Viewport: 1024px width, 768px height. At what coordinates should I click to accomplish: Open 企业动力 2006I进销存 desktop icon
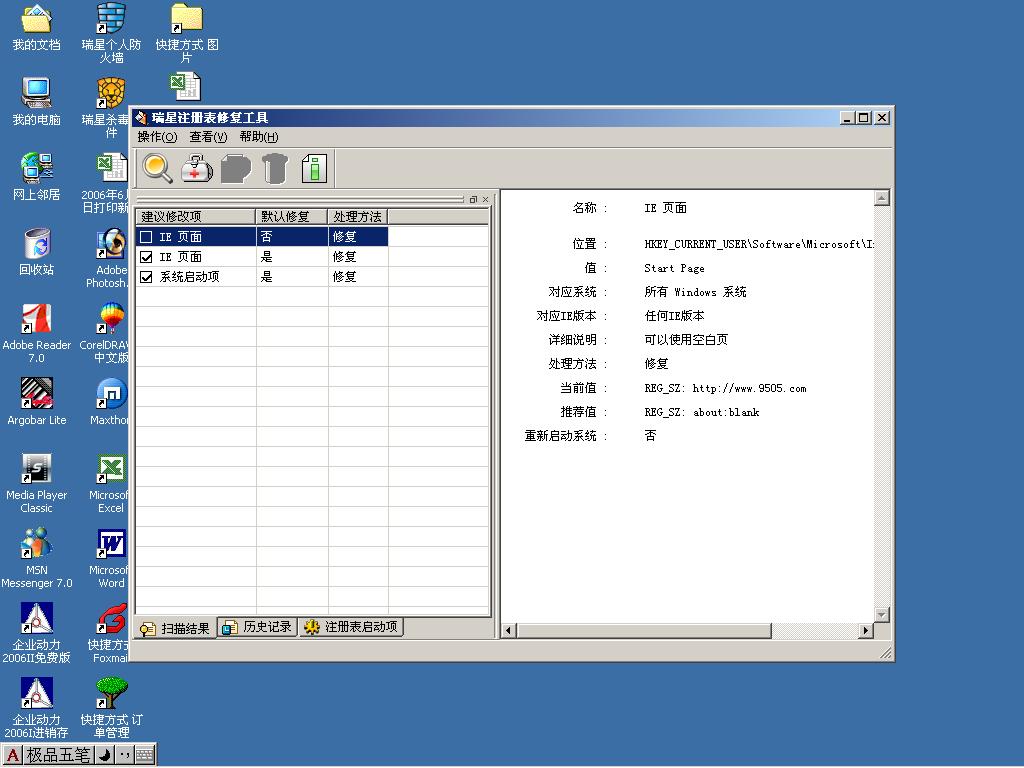(37, 709)
